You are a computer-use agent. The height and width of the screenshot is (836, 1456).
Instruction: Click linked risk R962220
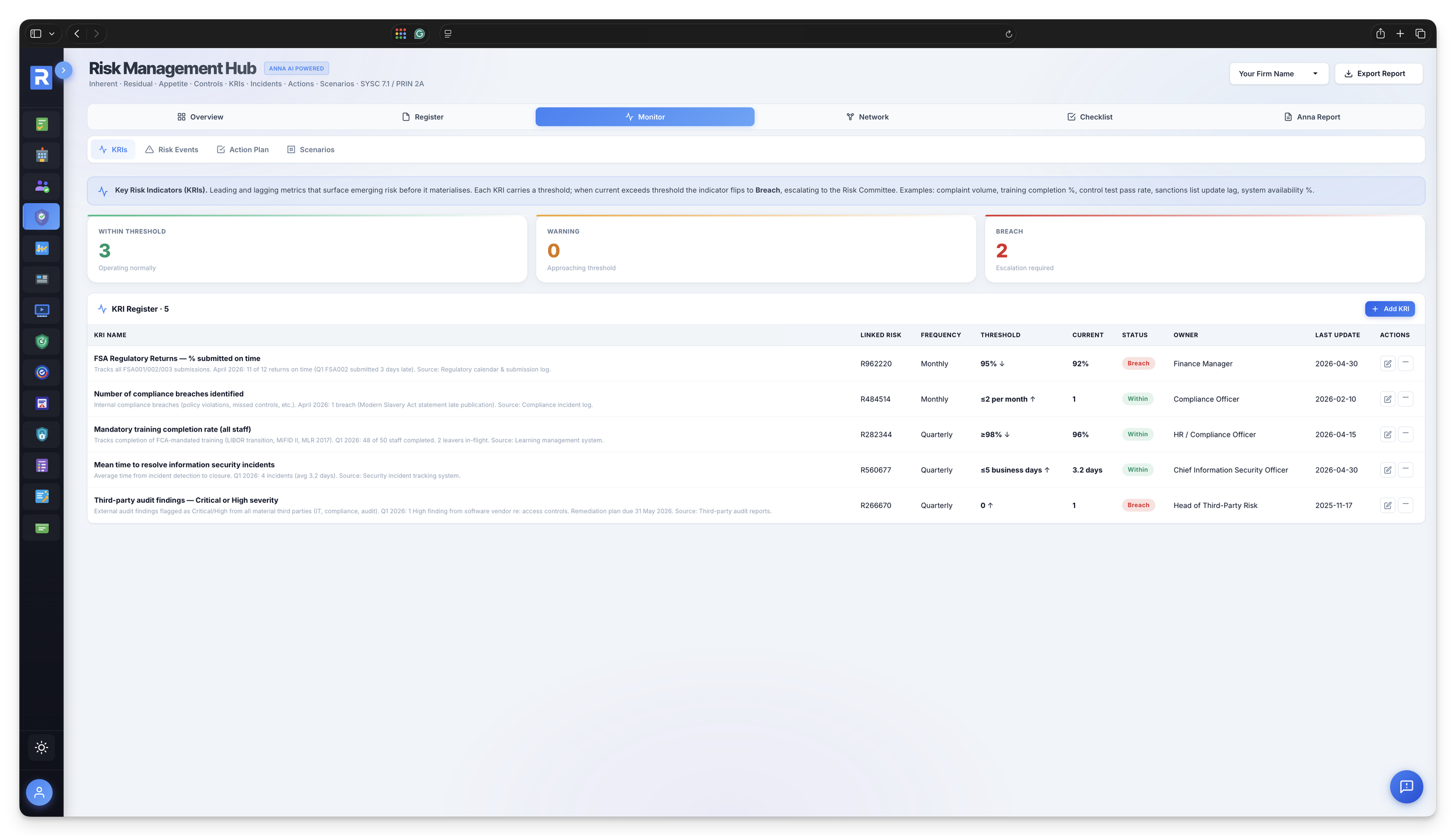(876, 364)
